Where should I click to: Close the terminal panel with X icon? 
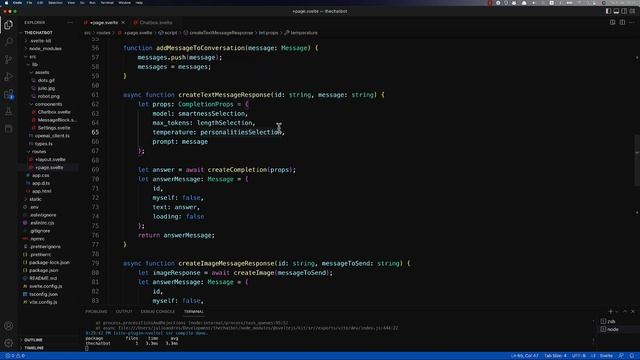(633, 311)
